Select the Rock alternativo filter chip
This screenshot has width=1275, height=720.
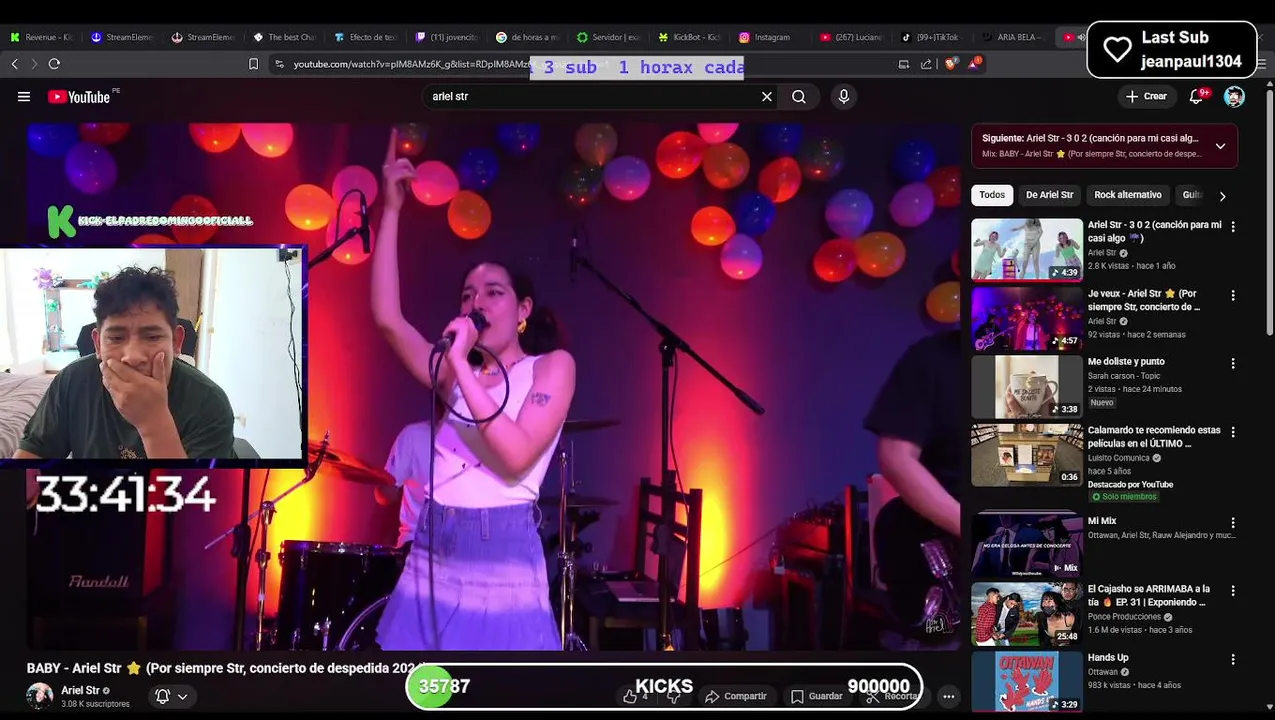pos(1128,195)
